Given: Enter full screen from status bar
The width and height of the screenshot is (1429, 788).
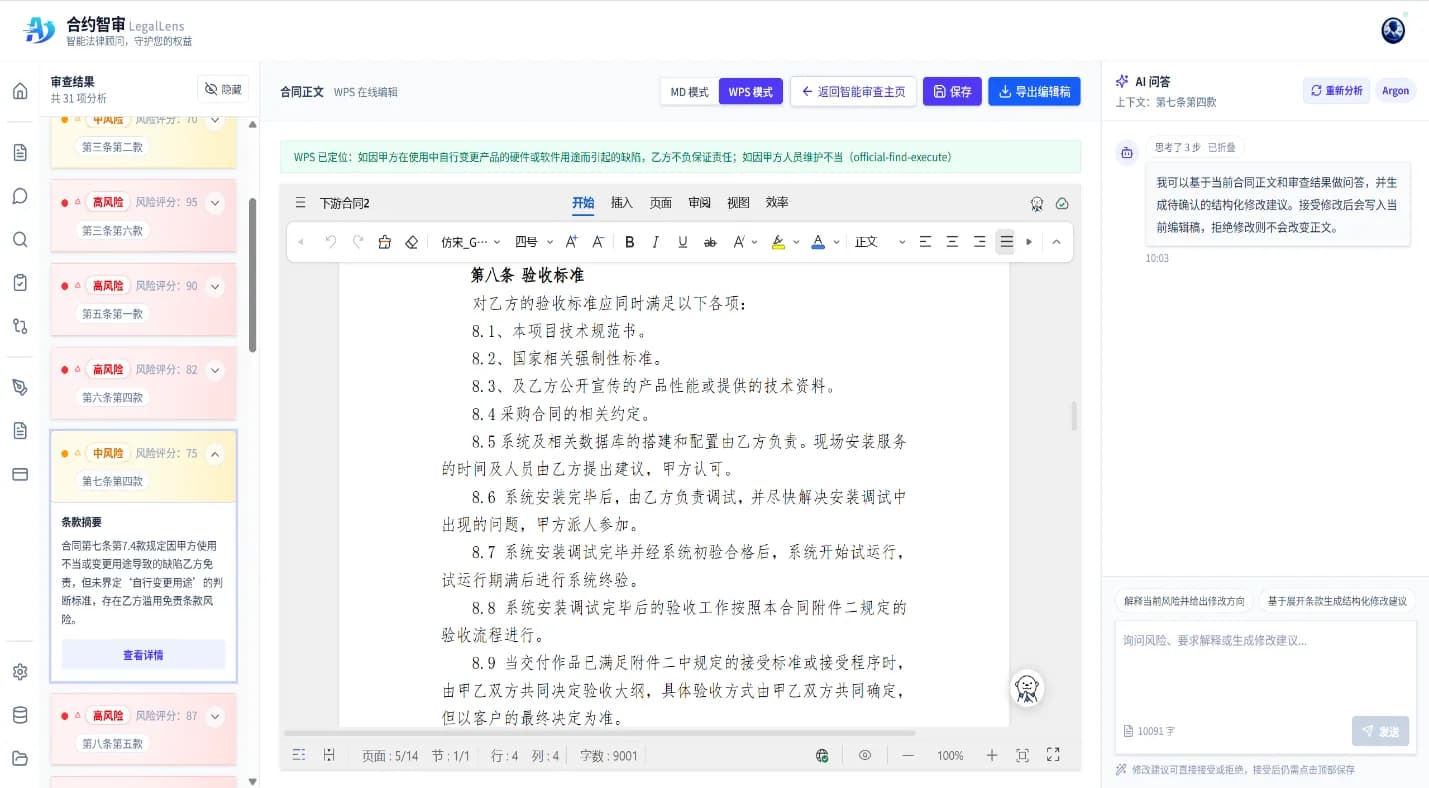Looking at the screenshot, I should tap(1053, 755).
